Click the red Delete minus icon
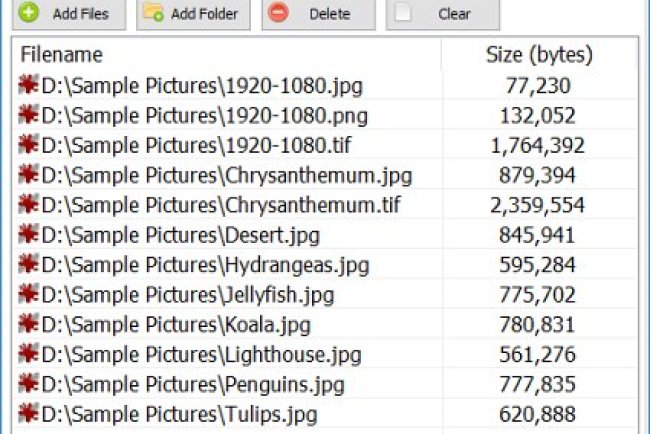The height and width of the screenshot is (434, 650). 279,14
